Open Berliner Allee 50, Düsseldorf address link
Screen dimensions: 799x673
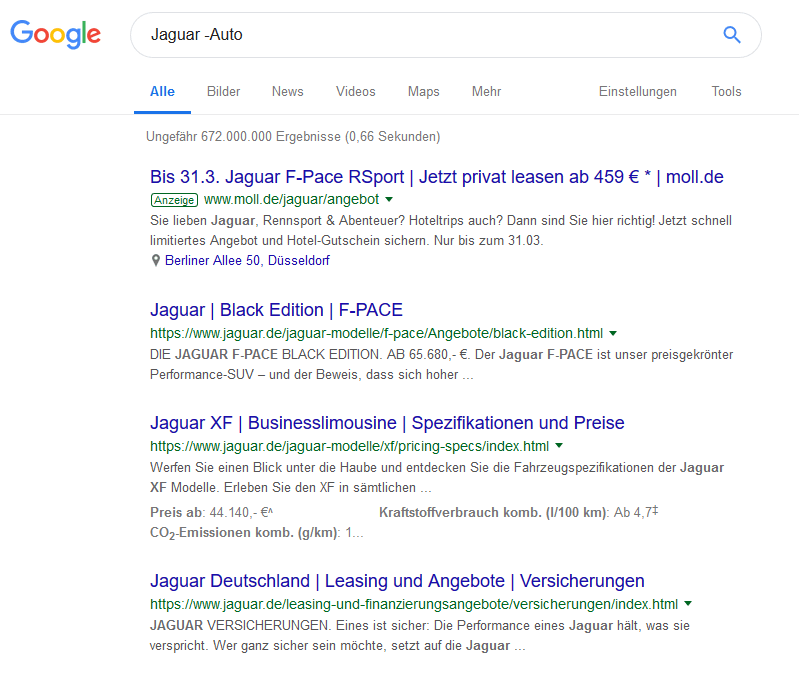[x=247, y=260]
